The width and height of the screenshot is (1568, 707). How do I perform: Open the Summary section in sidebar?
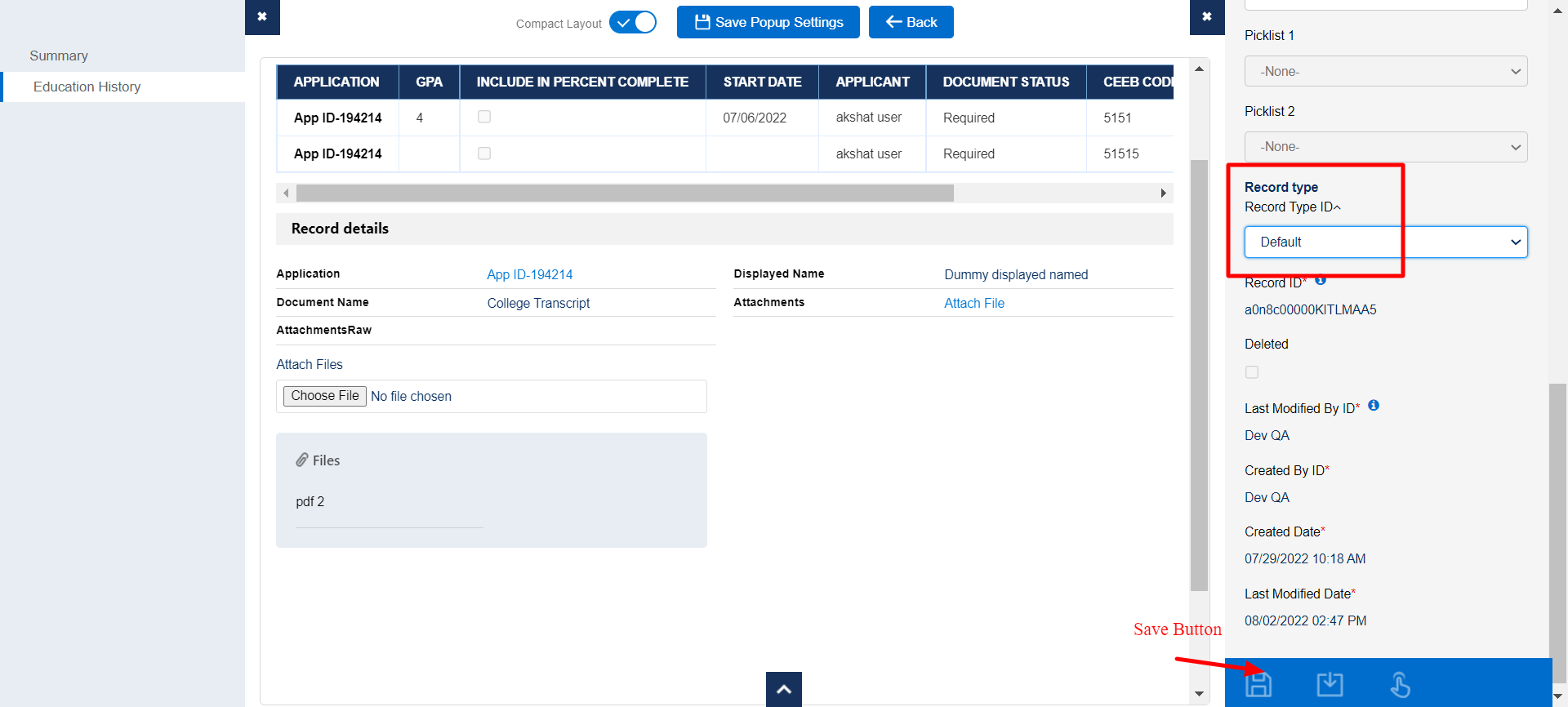click(x=59, y=56)
